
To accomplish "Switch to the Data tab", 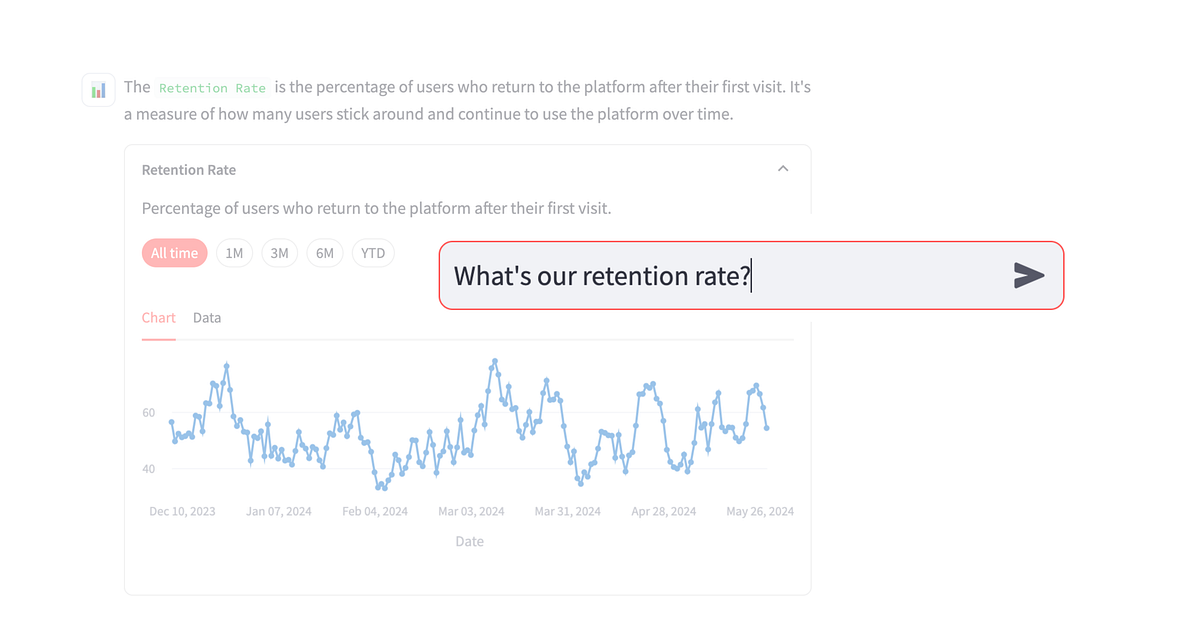I will pos(207,317).
